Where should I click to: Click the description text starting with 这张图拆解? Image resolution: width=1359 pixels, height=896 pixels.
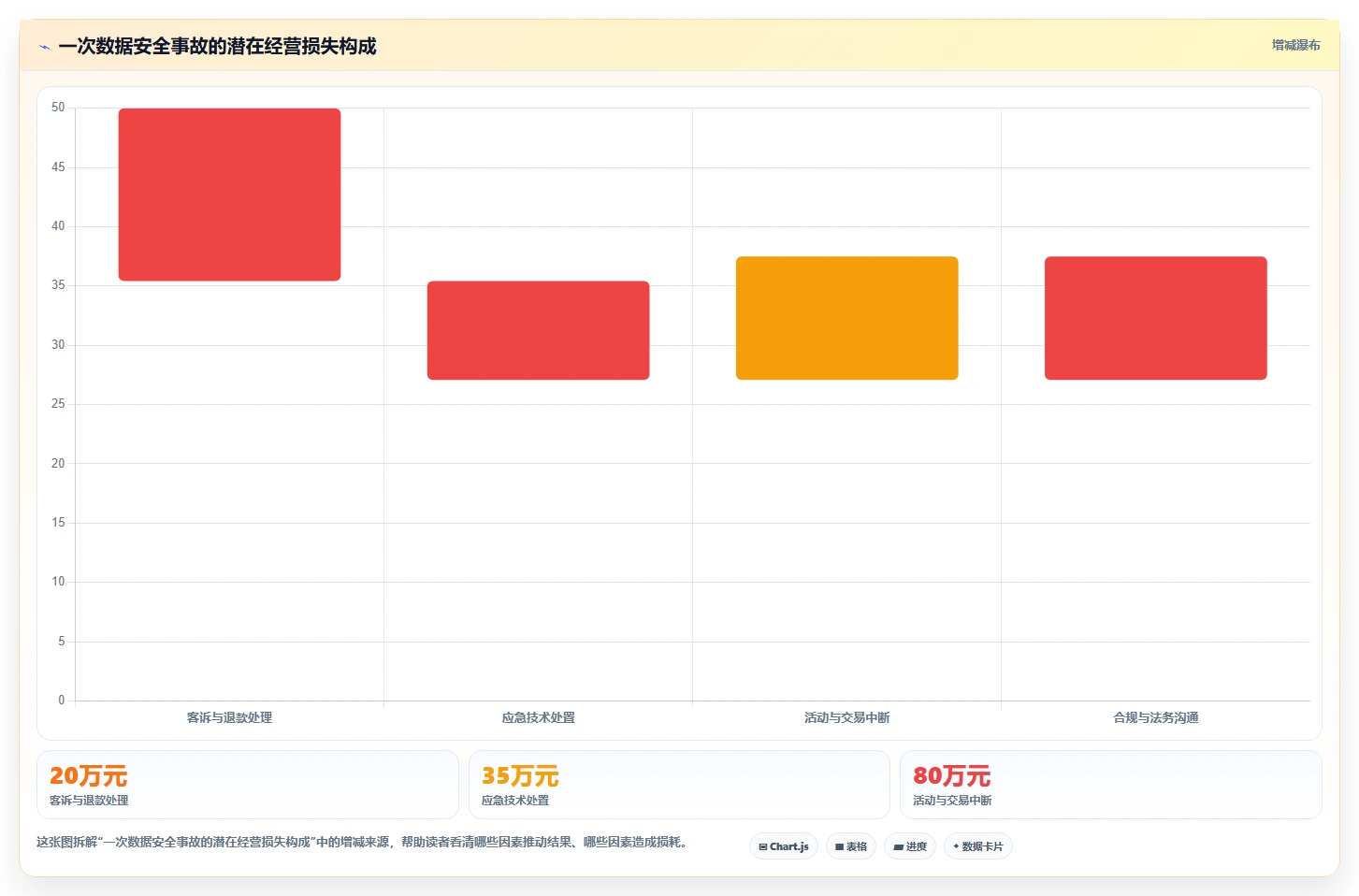[365, 842]
